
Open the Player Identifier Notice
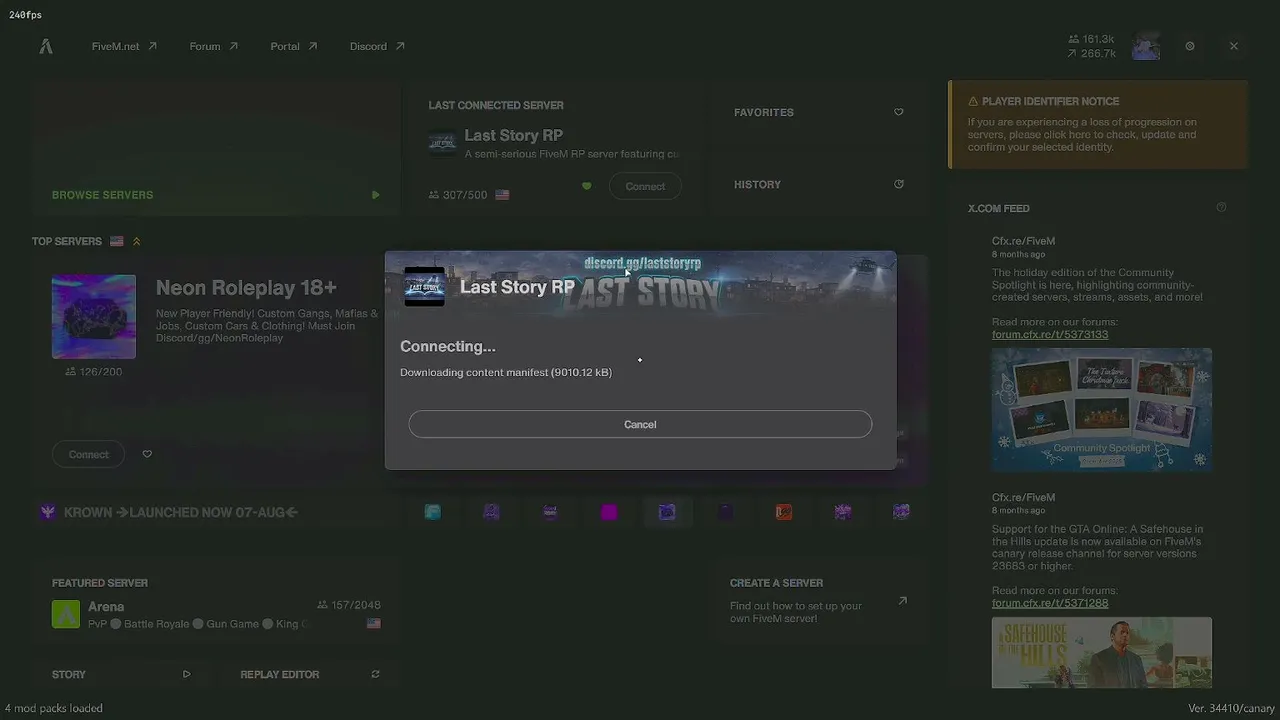1098,125
